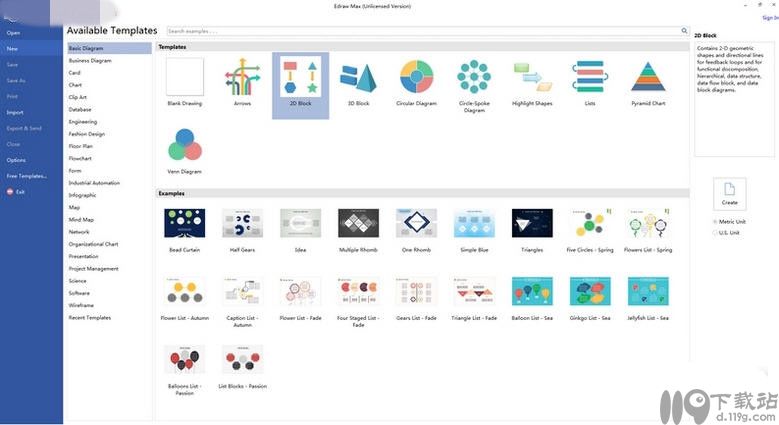Select the Chart category
The image size is (779, 425).
pos(76,85)
